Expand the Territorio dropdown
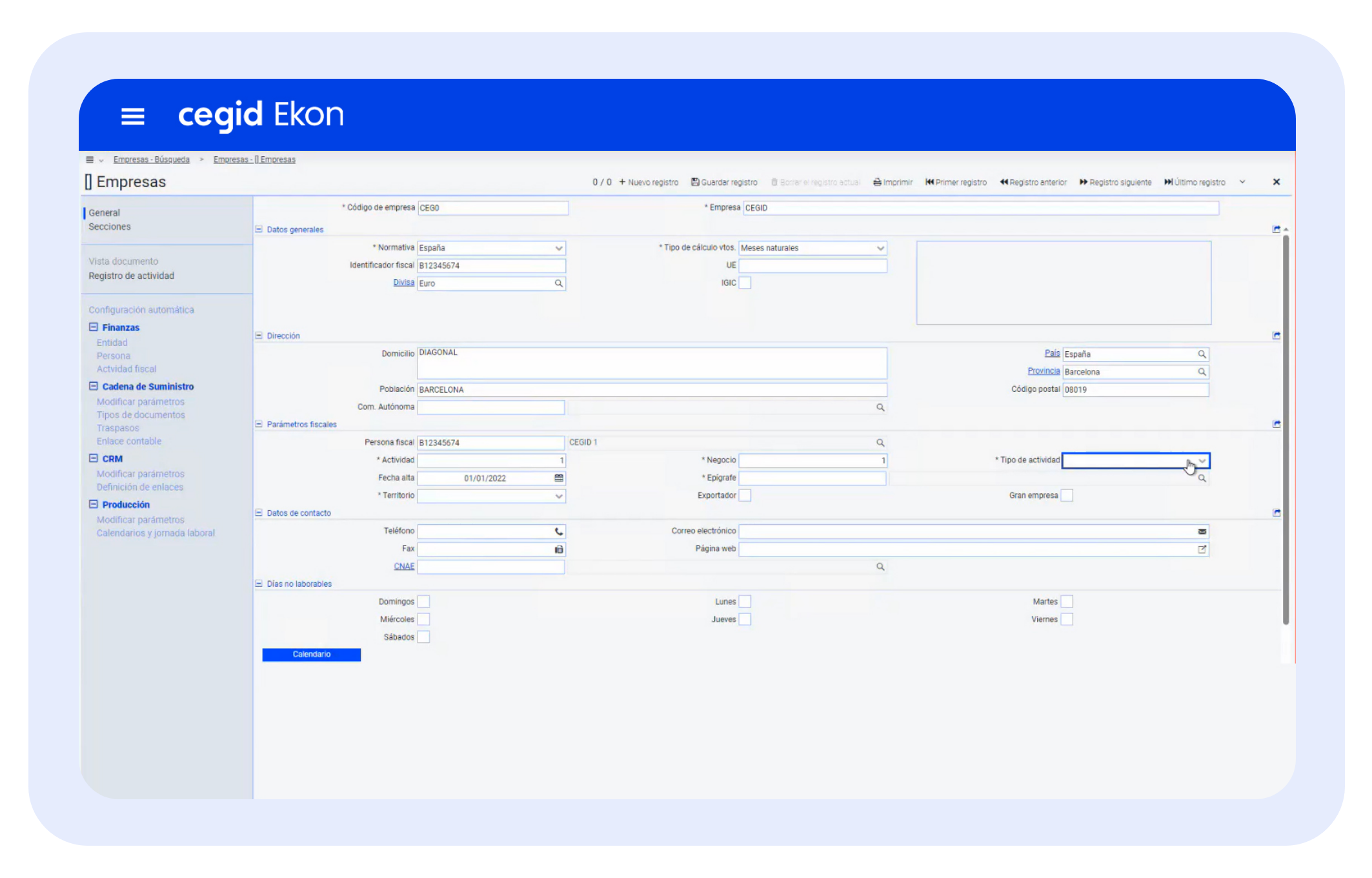 pyautogui.click(x=559, y=496)
